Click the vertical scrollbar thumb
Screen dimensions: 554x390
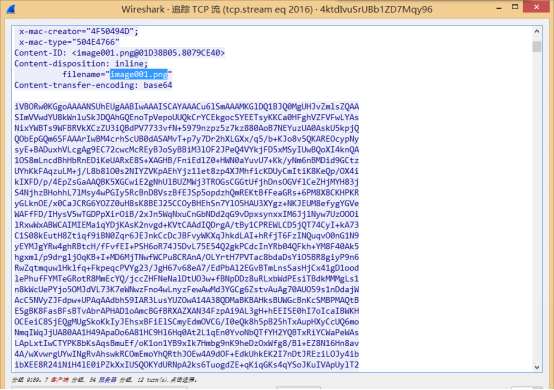click(x=537, y=46)
